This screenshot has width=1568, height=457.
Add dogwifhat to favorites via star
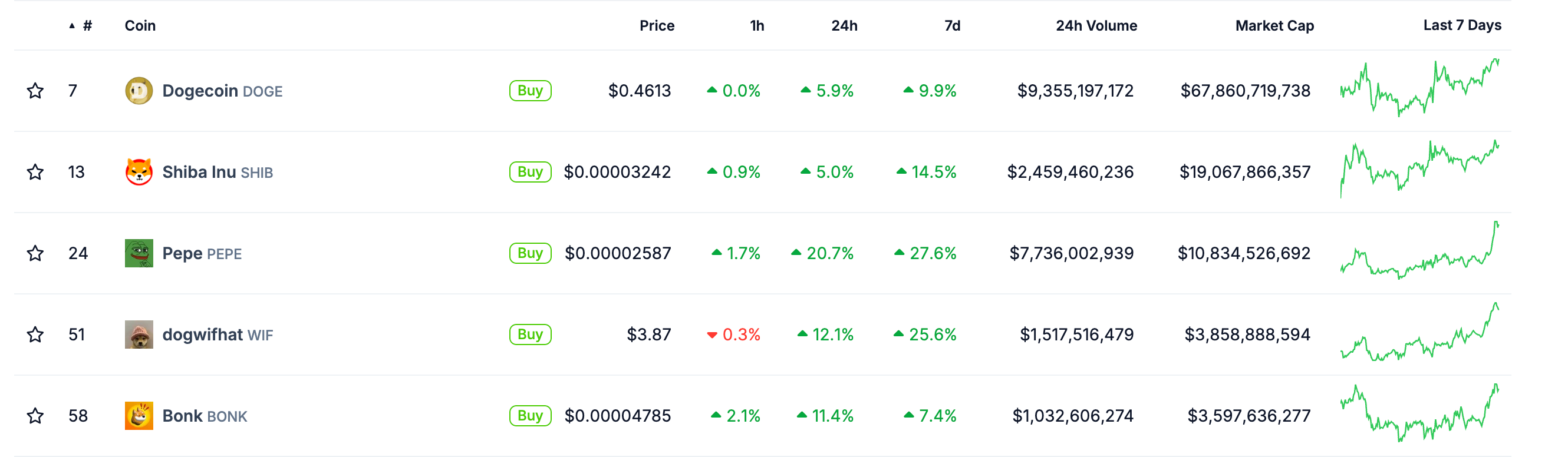35,335
